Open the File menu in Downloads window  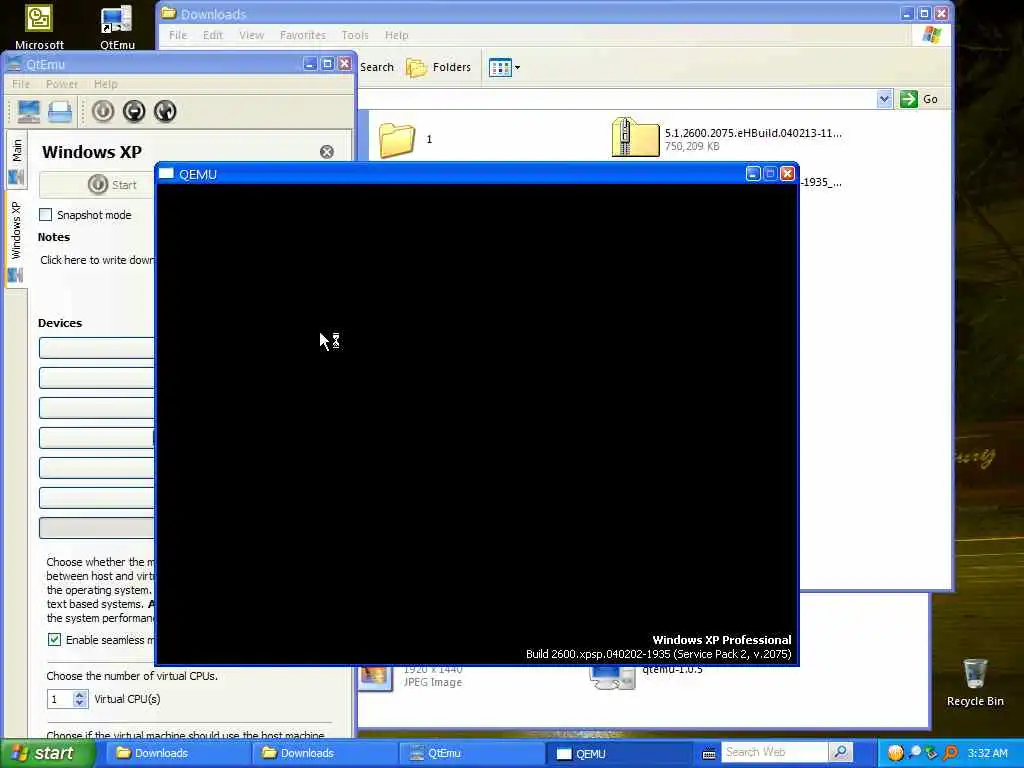178,35
